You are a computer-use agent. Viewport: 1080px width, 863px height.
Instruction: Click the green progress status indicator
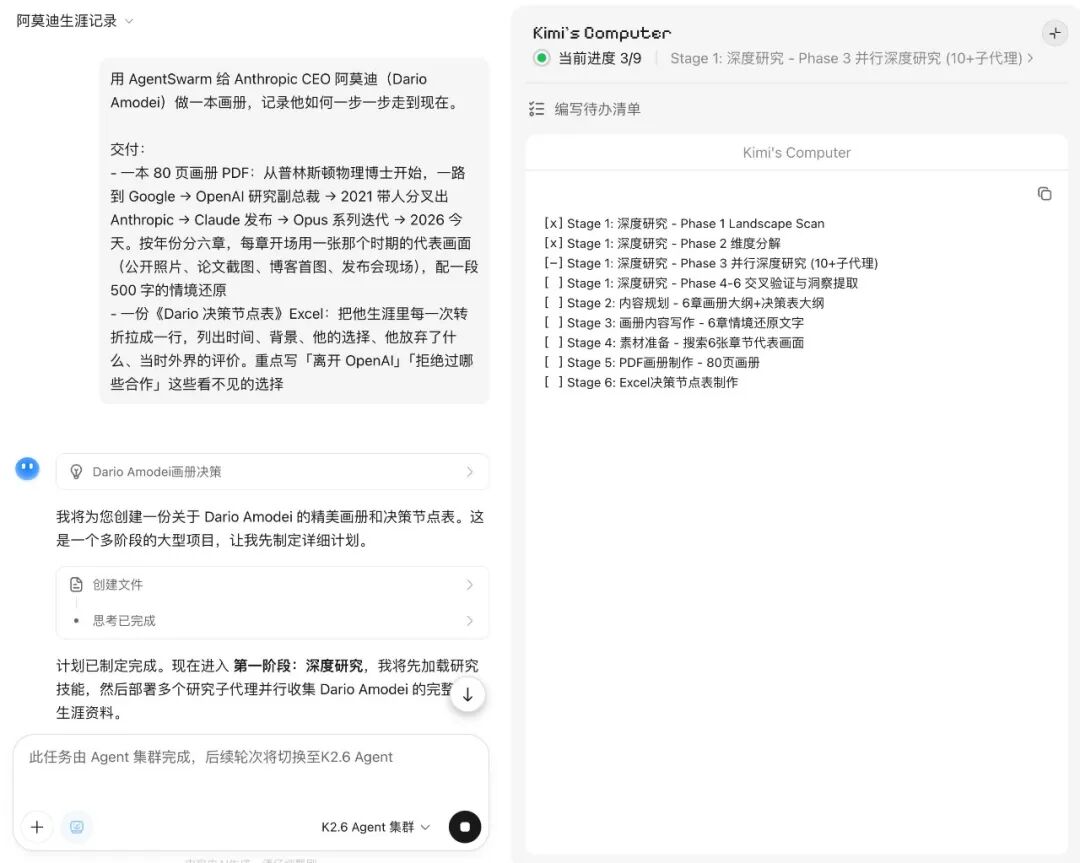click(x=542, y=58)
